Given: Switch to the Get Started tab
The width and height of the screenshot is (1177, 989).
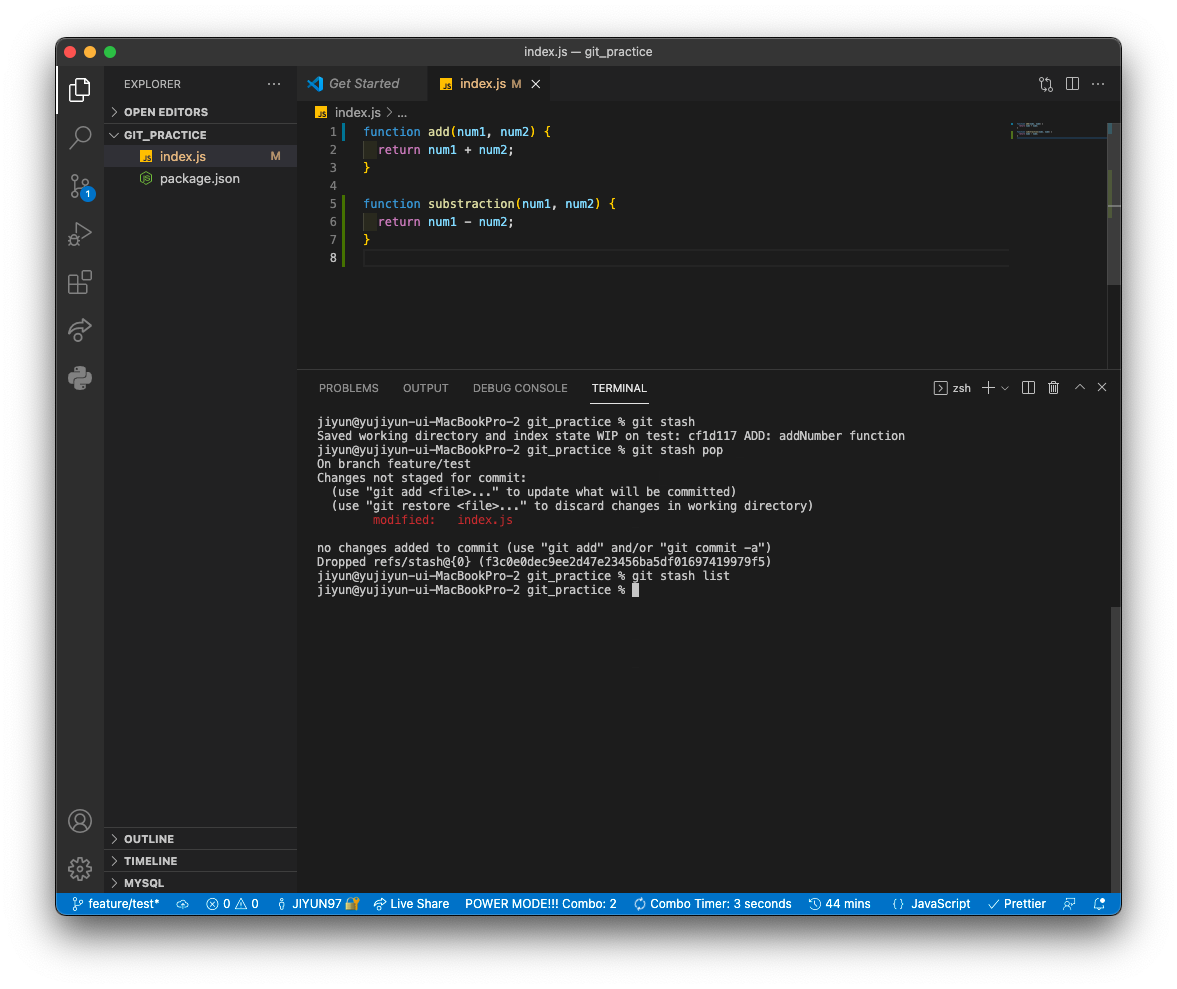Looking at the screenshot, I should point(363,84).
